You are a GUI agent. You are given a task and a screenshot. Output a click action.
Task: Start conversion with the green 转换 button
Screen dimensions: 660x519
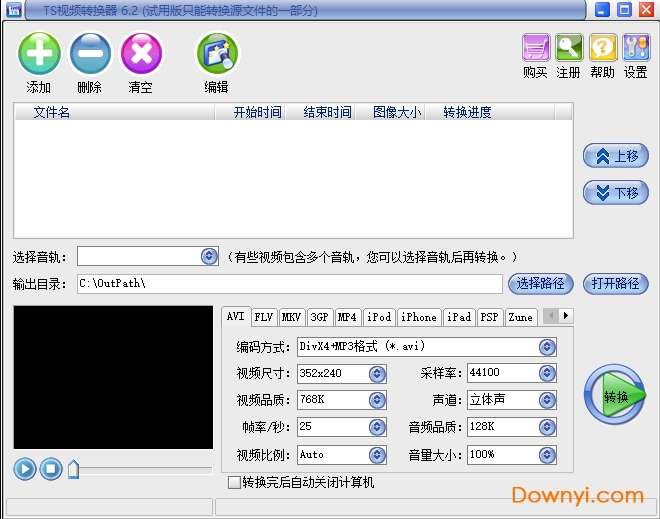(615, 395)
